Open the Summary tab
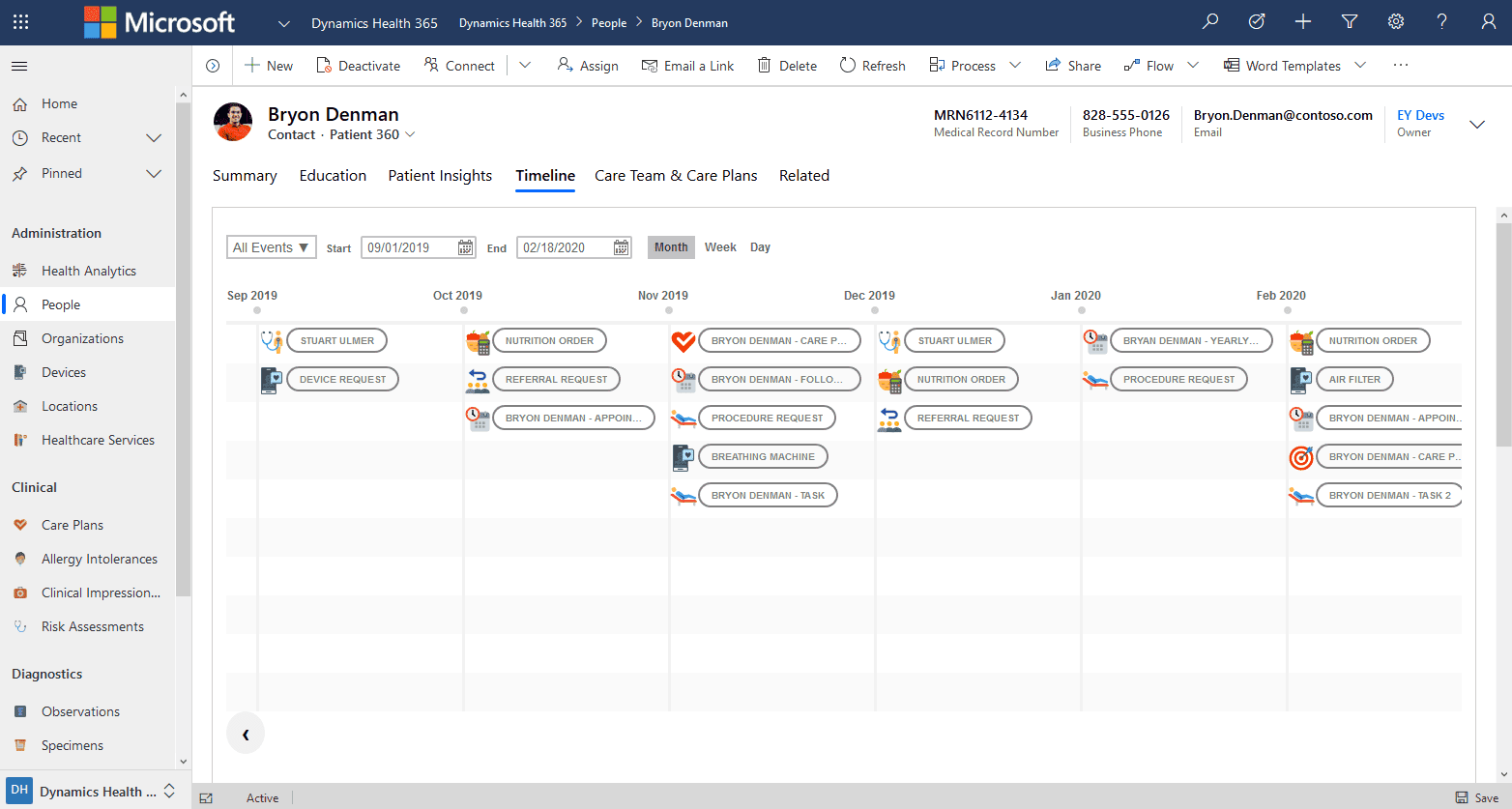 pos(245,176)
